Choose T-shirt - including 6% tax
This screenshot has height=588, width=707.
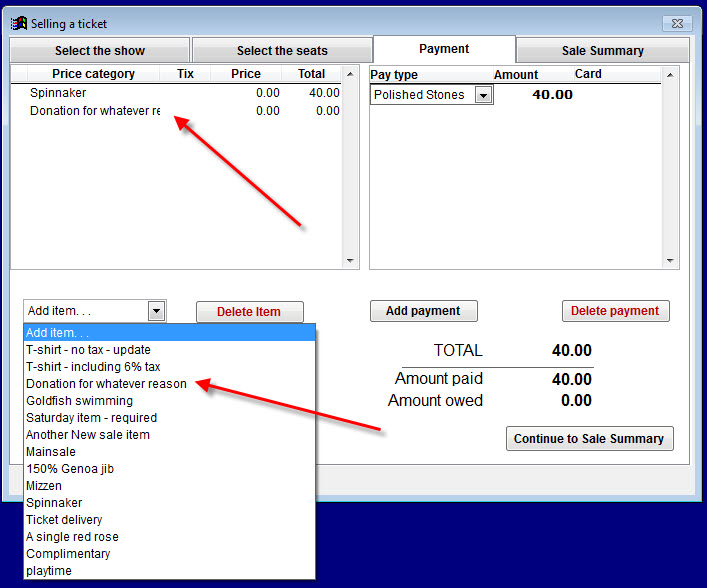click(x=170, y=367)
